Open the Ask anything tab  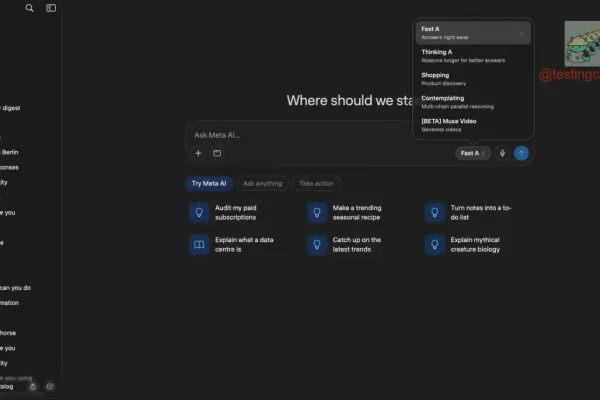coord(262,184)
